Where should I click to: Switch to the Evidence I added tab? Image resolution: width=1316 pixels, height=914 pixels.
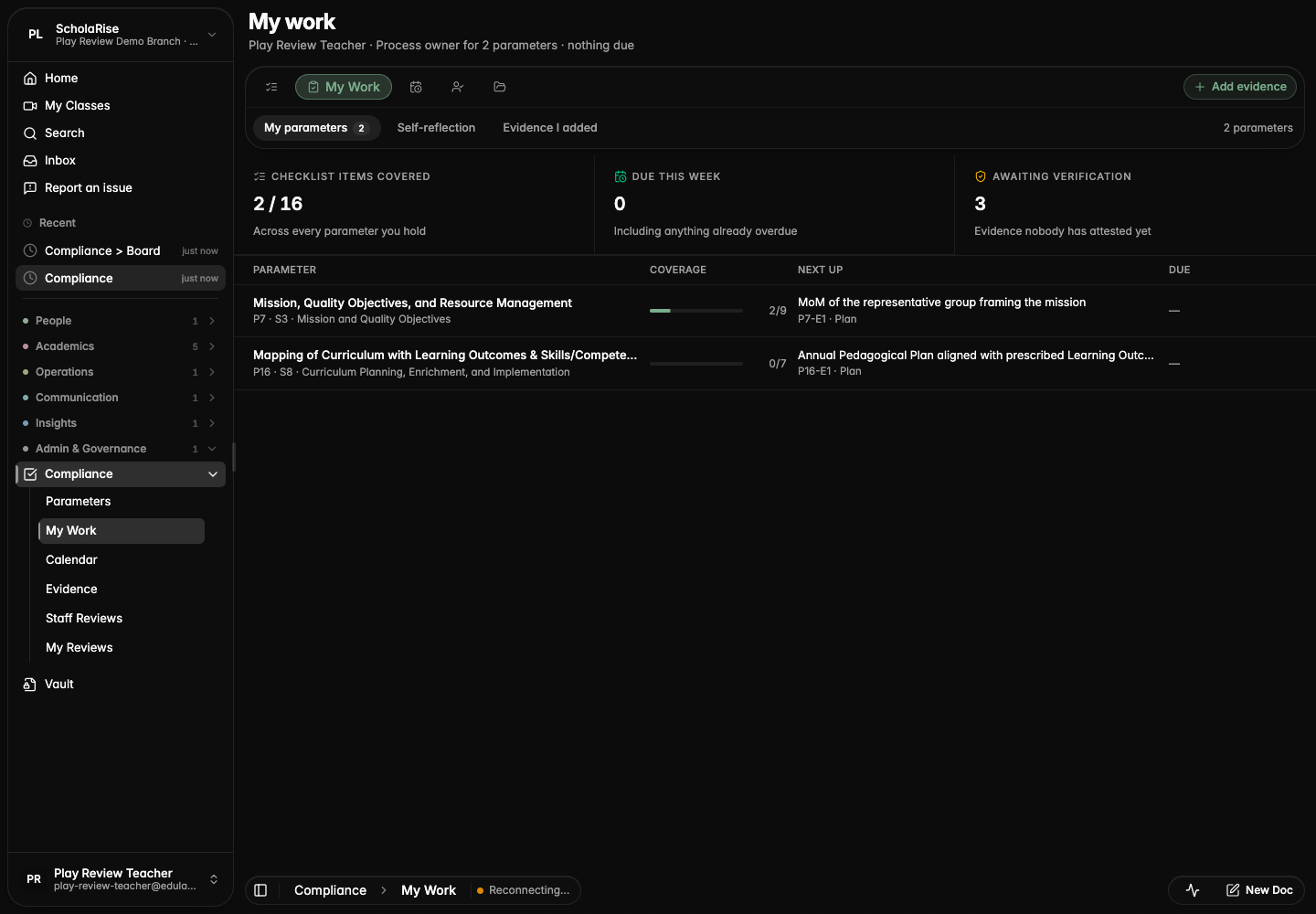point(550,128)
